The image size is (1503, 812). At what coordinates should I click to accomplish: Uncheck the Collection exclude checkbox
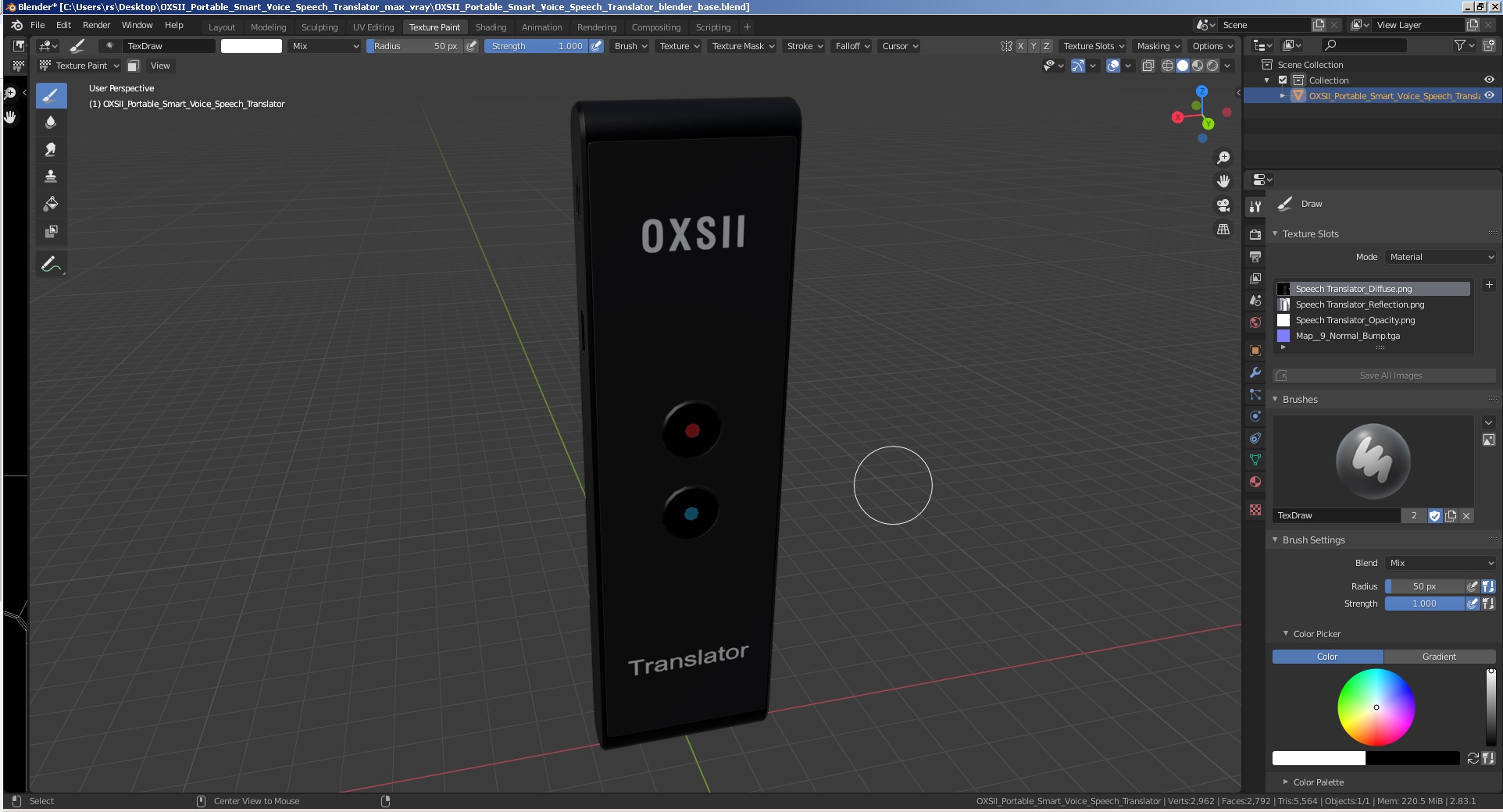(x=1283, y=80)
